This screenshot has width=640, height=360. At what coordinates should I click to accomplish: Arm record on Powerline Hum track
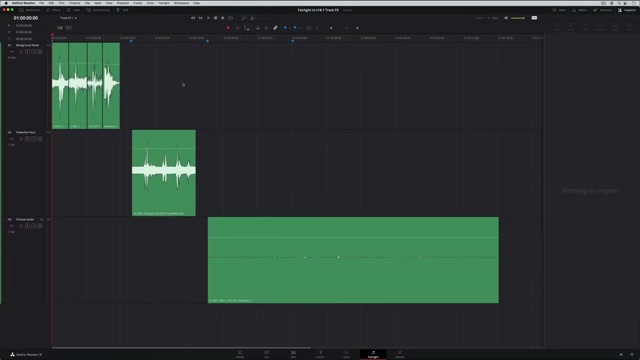tap(27, 139)
